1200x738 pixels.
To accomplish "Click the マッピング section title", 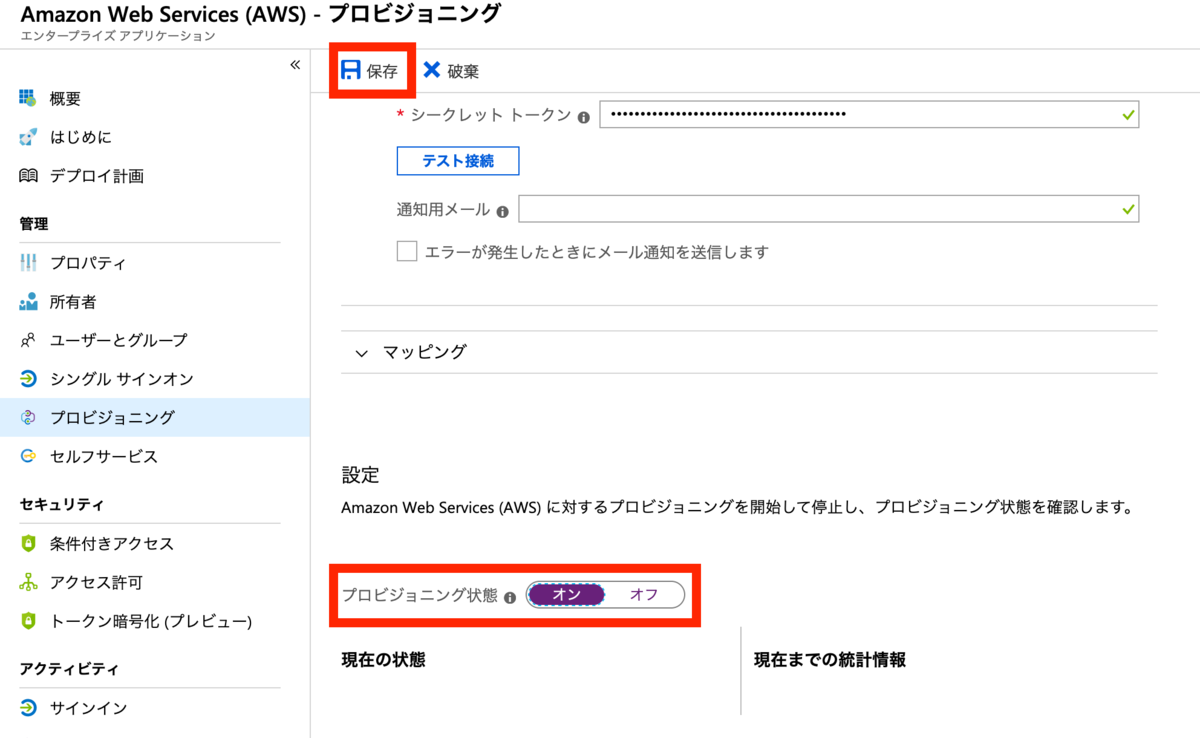I will 424,352.
